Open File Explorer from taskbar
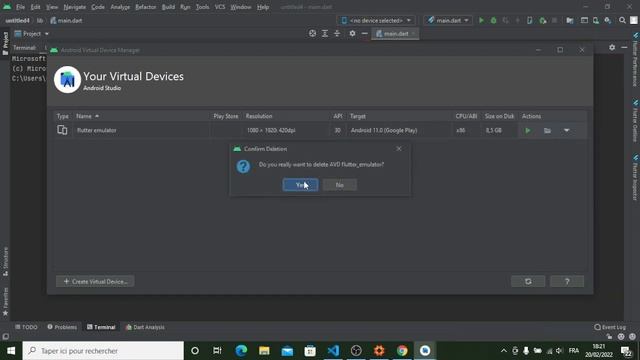 (x=264, y=351)
